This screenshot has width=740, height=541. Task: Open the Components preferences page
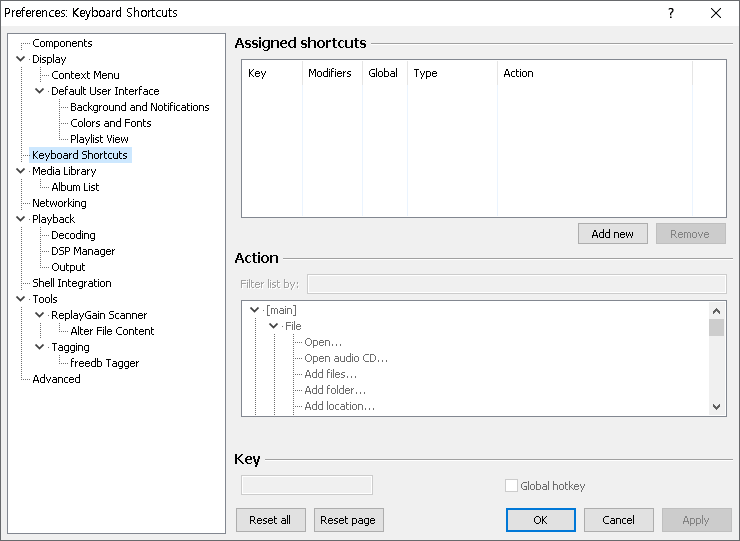click(62, 43)
